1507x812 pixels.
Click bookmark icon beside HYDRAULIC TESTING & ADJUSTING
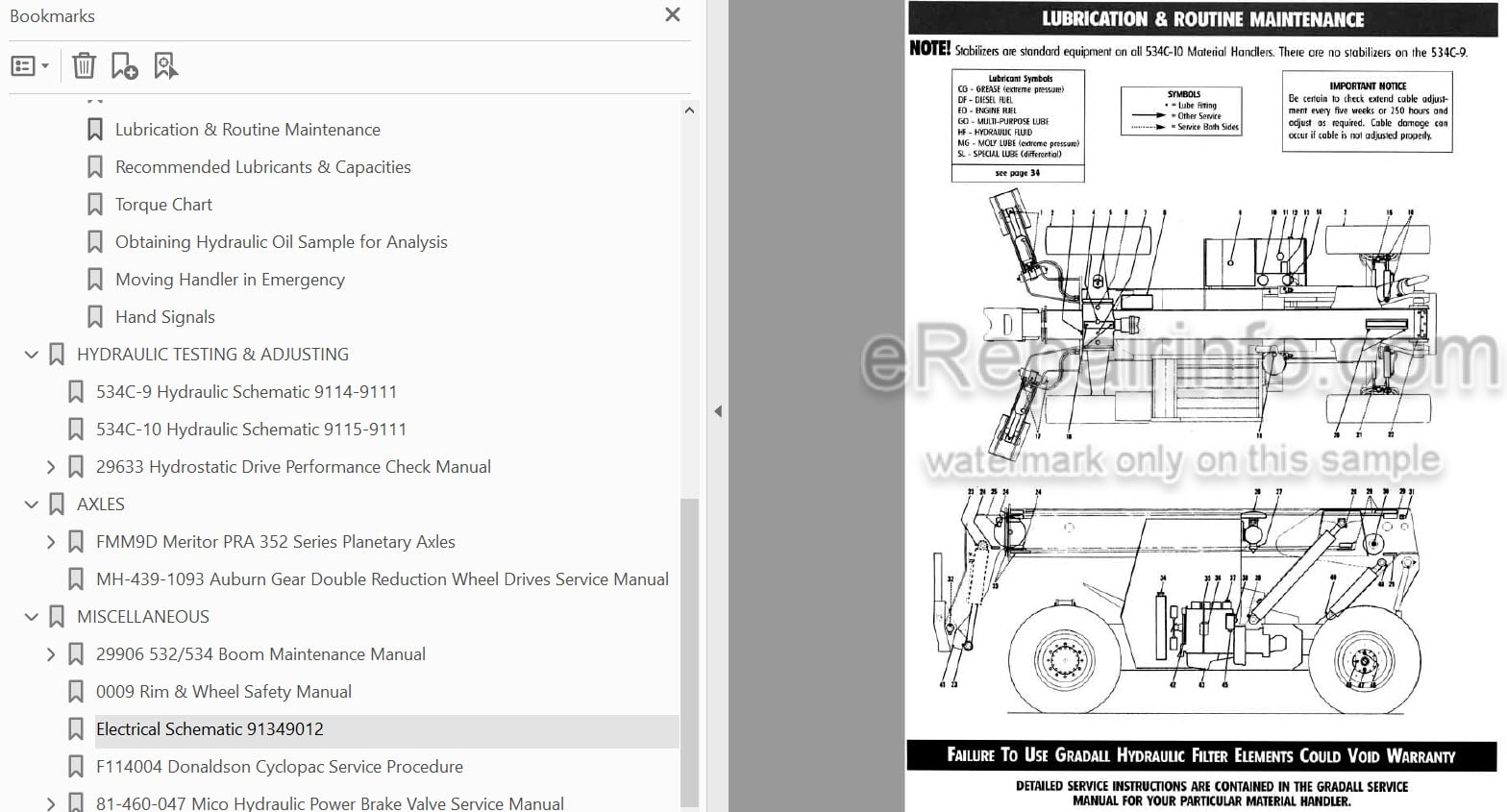pyautogui.click(x=57, y=355)
